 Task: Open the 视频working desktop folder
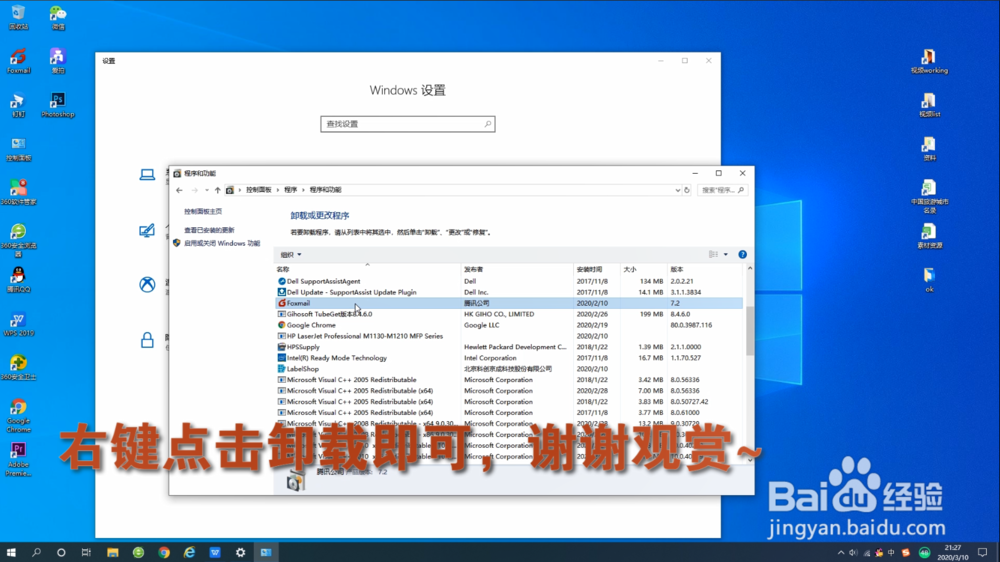pos(929,62)
